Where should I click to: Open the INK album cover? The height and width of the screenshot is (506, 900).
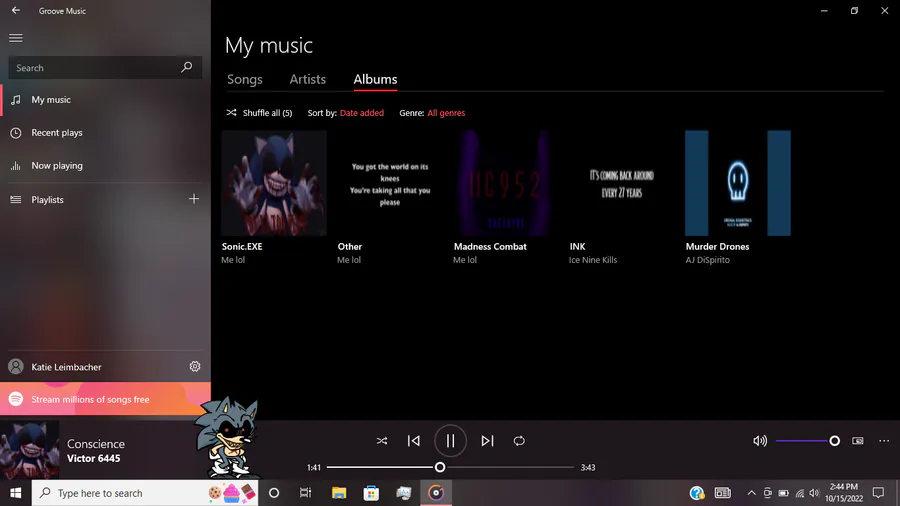(x=622, y=183)
